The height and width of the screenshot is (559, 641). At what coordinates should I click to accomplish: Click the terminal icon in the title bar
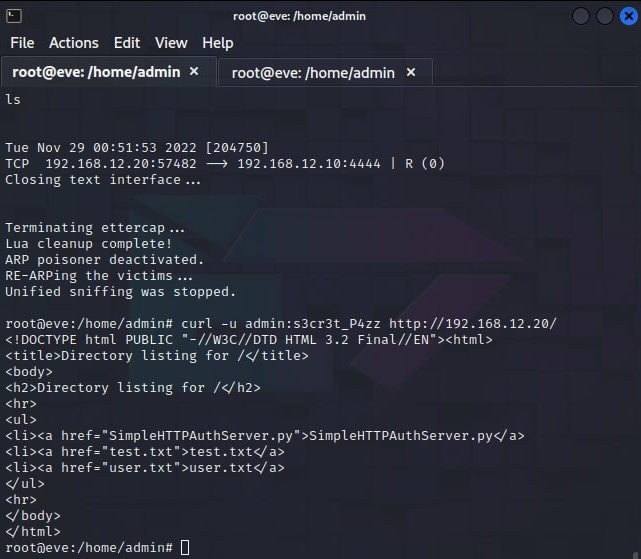click(15, 16)
